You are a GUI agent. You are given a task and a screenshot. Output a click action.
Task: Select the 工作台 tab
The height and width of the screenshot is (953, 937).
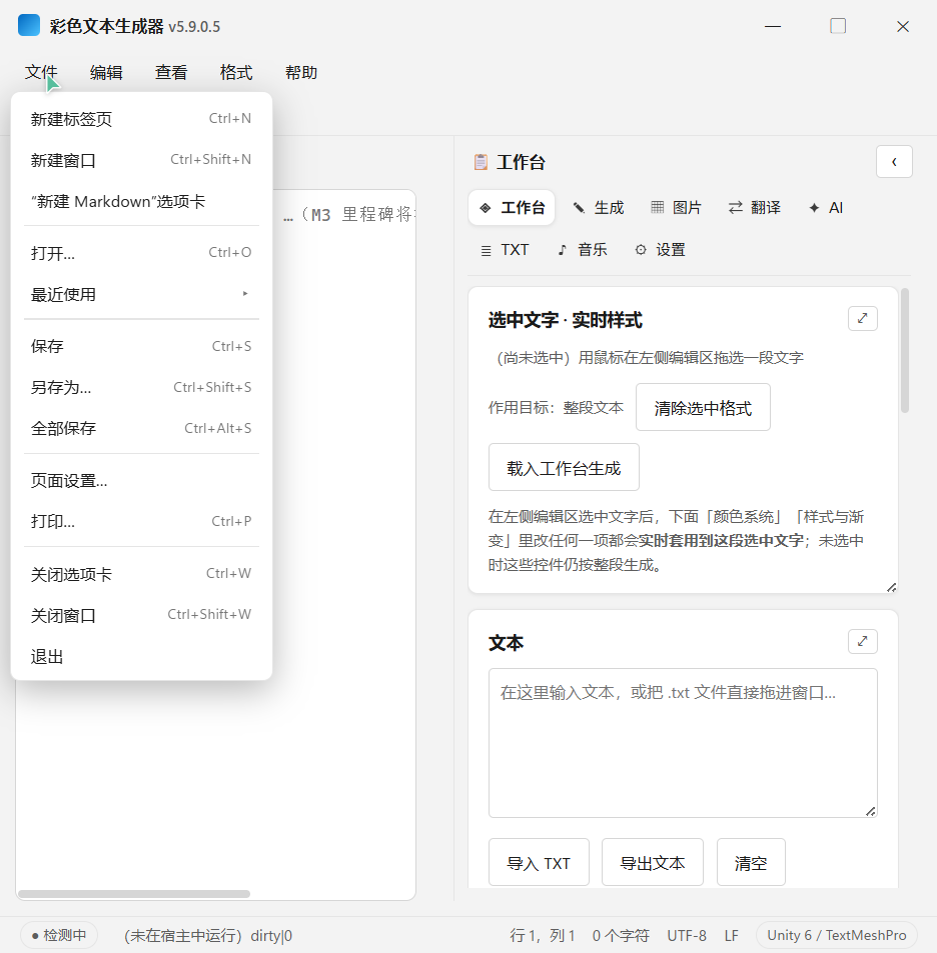(x=512, y=208)
